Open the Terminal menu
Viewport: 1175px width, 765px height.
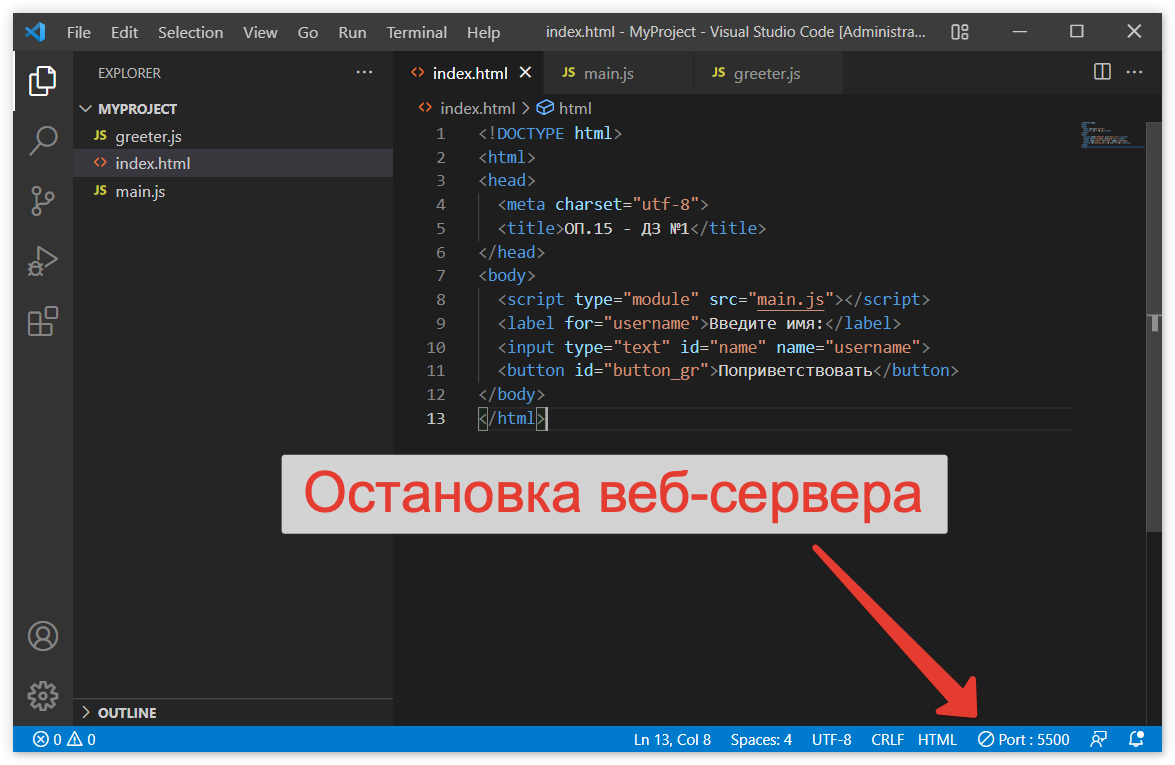tap(417, 32)
